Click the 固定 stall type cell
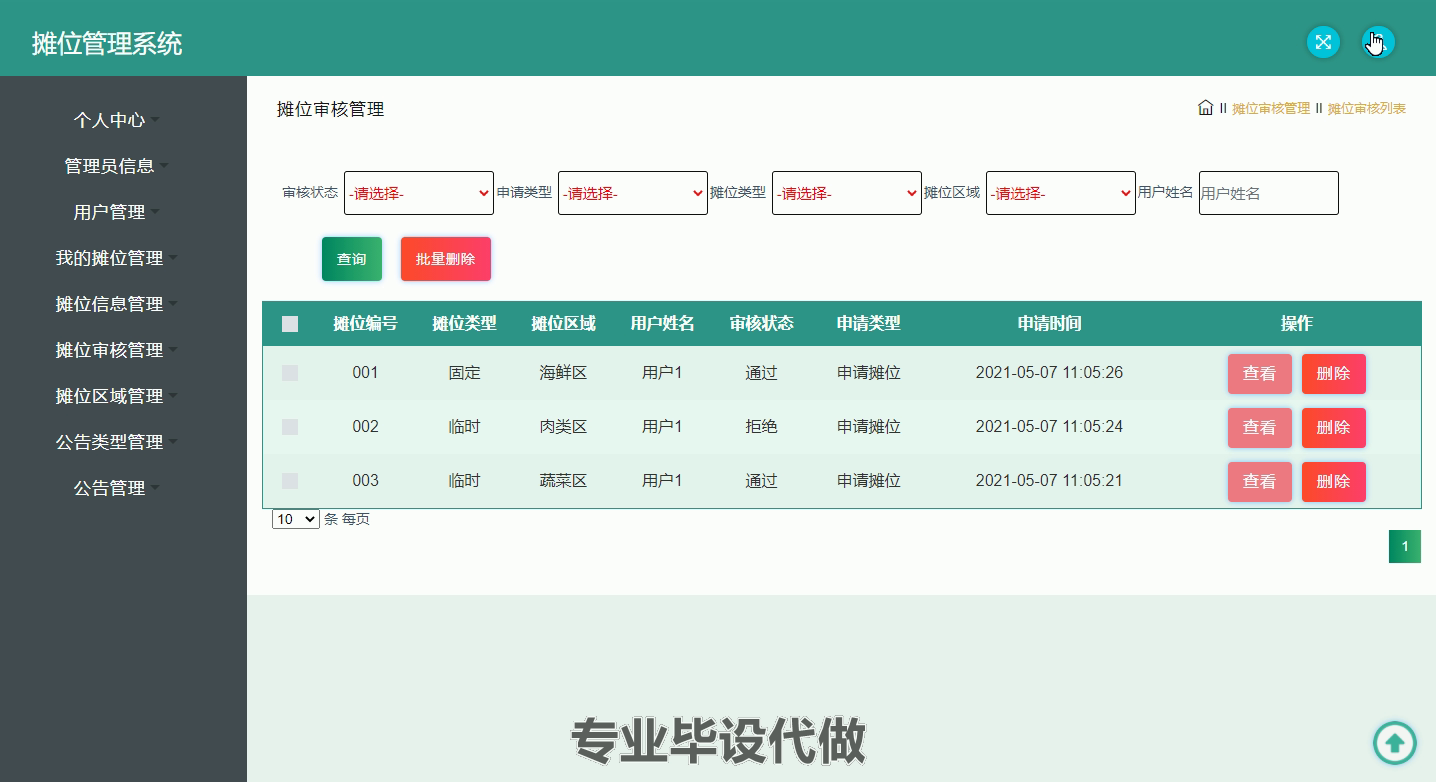Viewport: 1436px width, 782px height. (x=464, y=373)
